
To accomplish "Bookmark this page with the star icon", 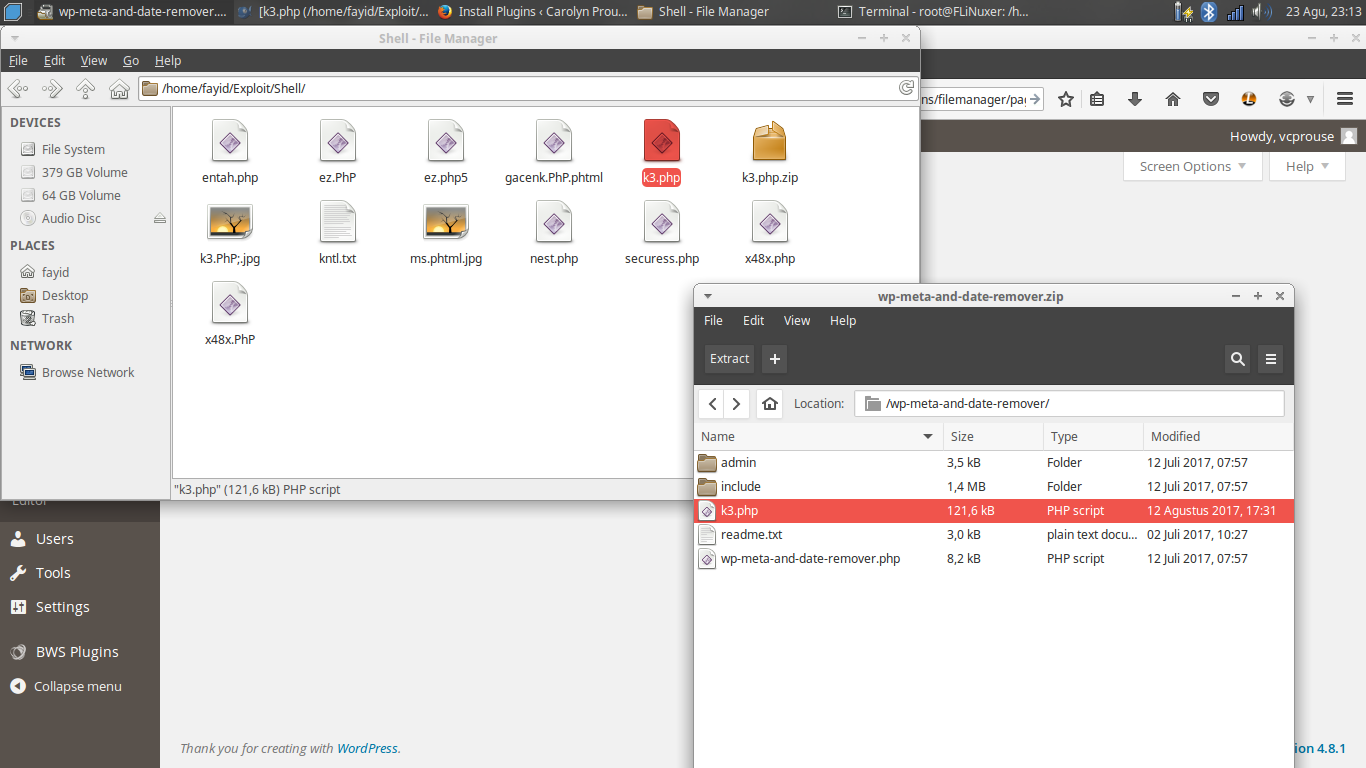I will tap(1066, 99).
